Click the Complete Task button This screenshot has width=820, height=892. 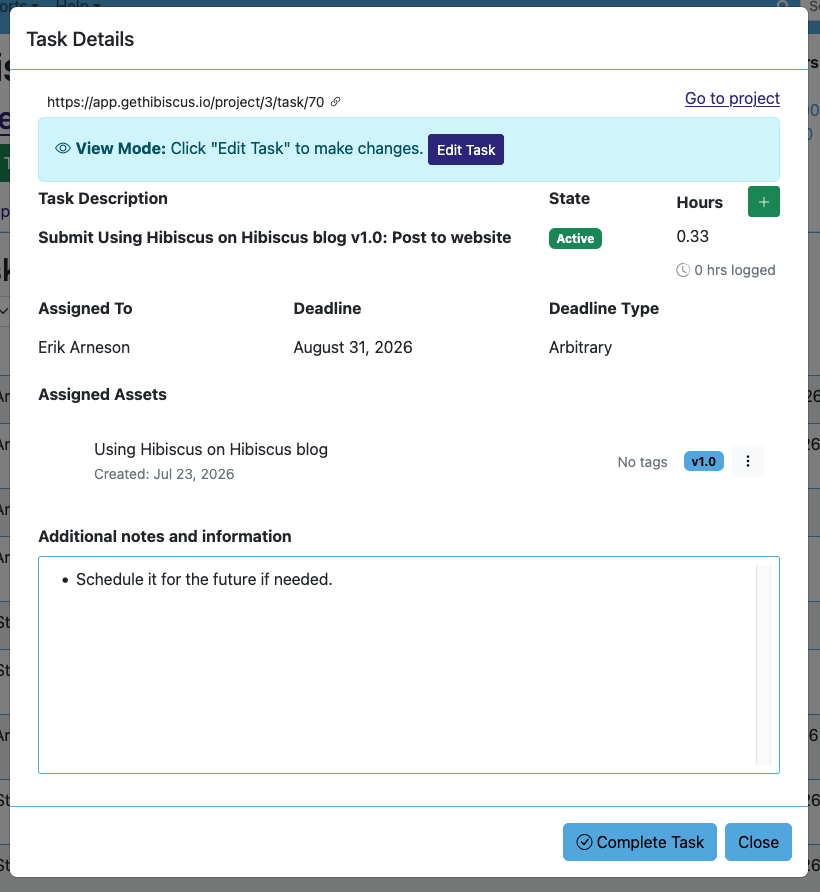click(x=640, y=842)
